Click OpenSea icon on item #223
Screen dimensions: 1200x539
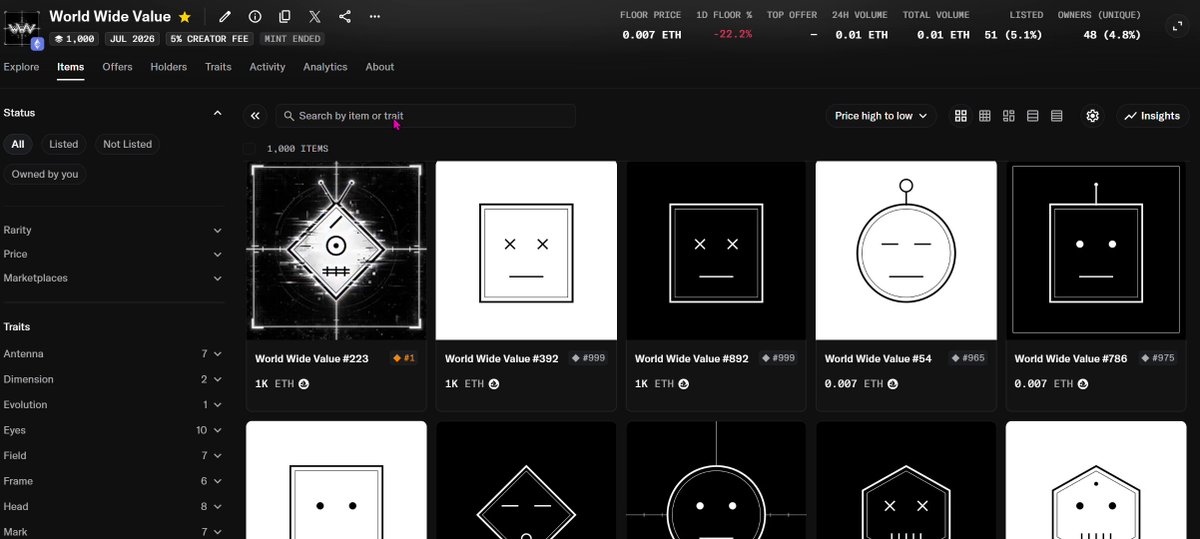(x=304, y=384)
